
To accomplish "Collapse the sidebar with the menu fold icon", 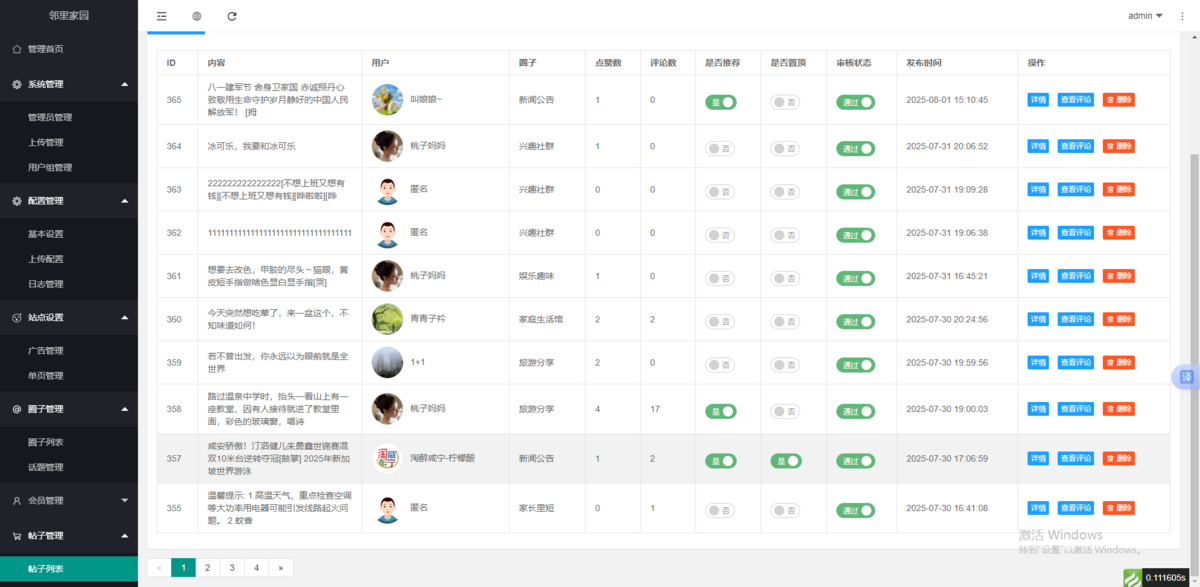I will coord(162,16).
